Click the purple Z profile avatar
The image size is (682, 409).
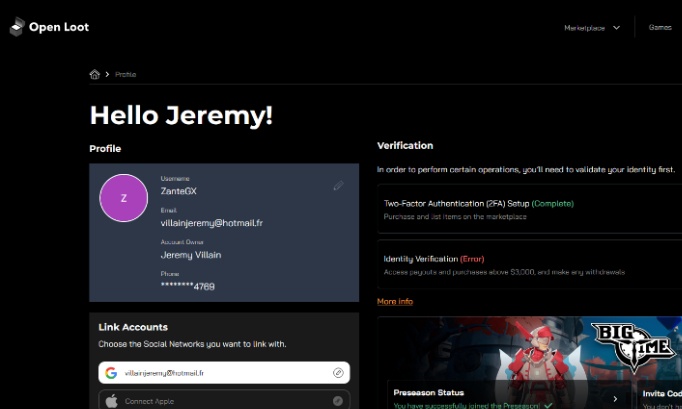point(123,198)
